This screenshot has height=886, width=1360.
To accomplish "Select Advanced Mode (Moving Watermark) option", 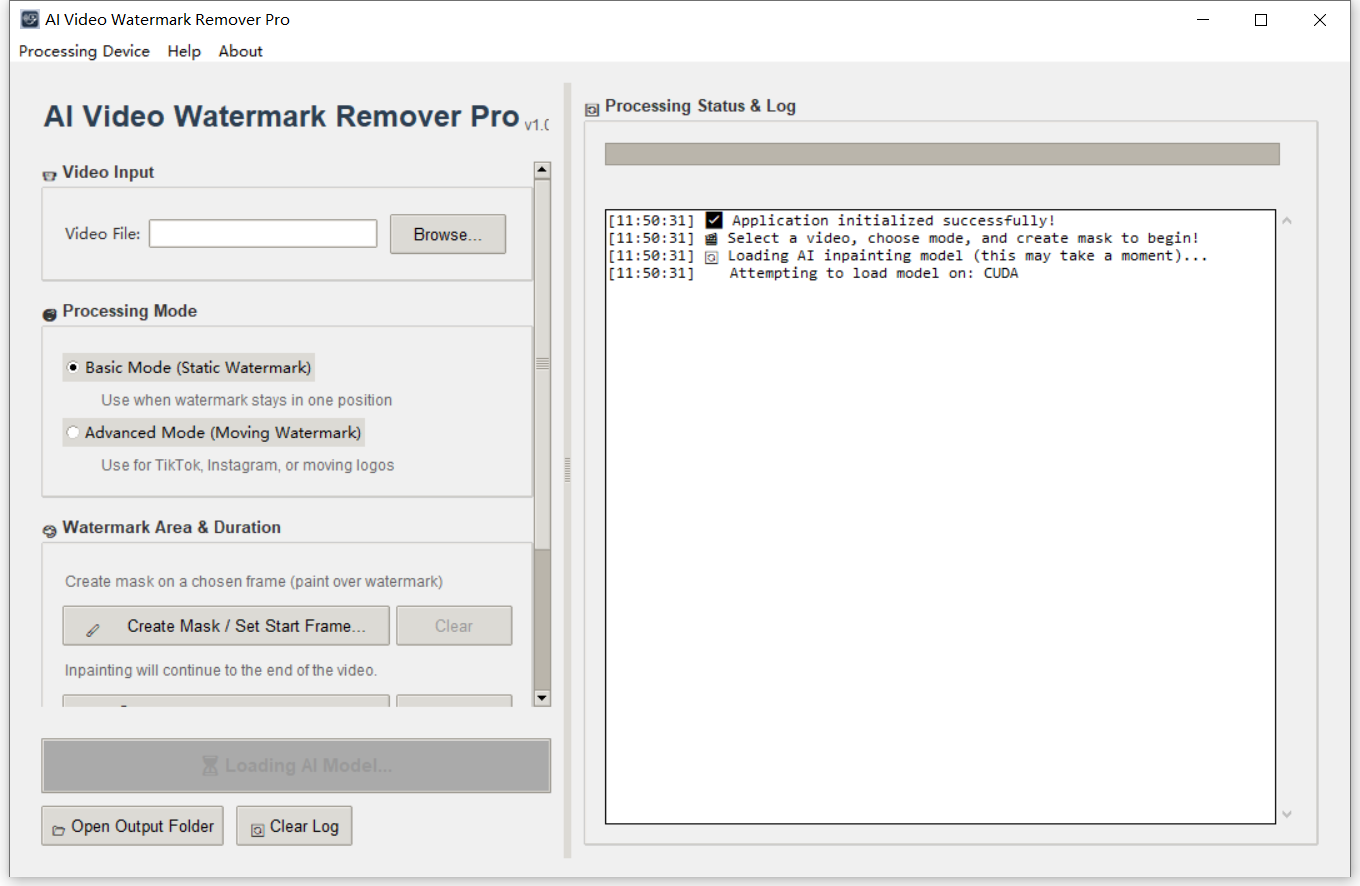I will tap(73, 433).
